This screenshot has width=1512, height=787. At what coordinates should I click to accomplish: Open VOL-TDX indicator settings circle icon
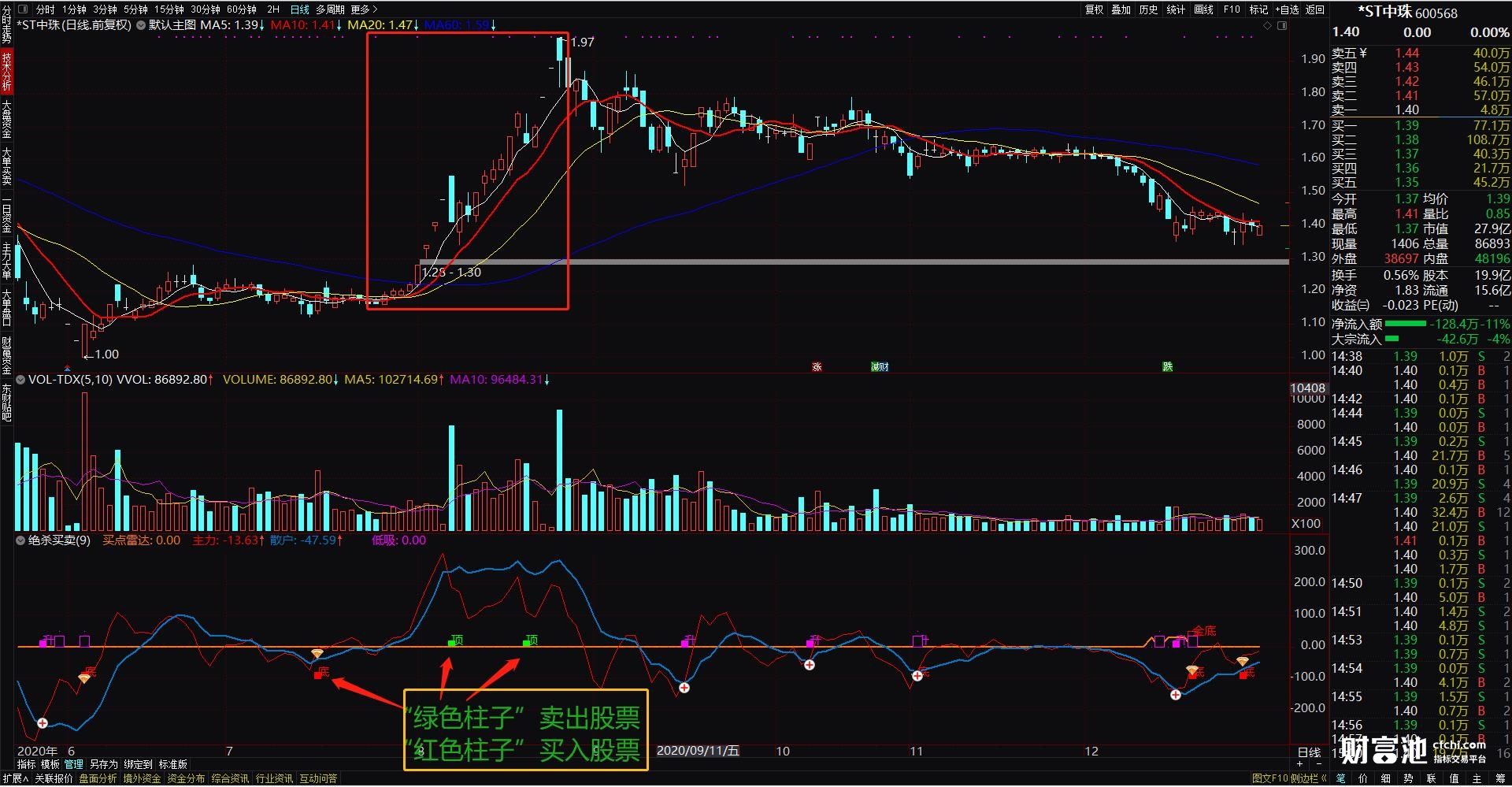point(20,380)
